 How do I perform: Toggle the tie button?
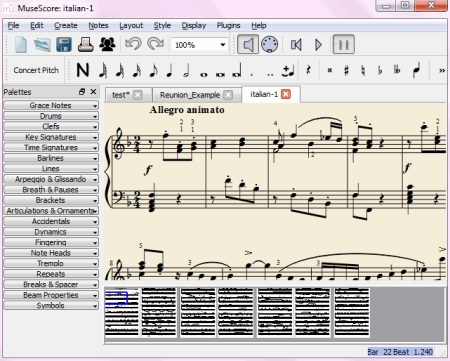click(288, 70)
